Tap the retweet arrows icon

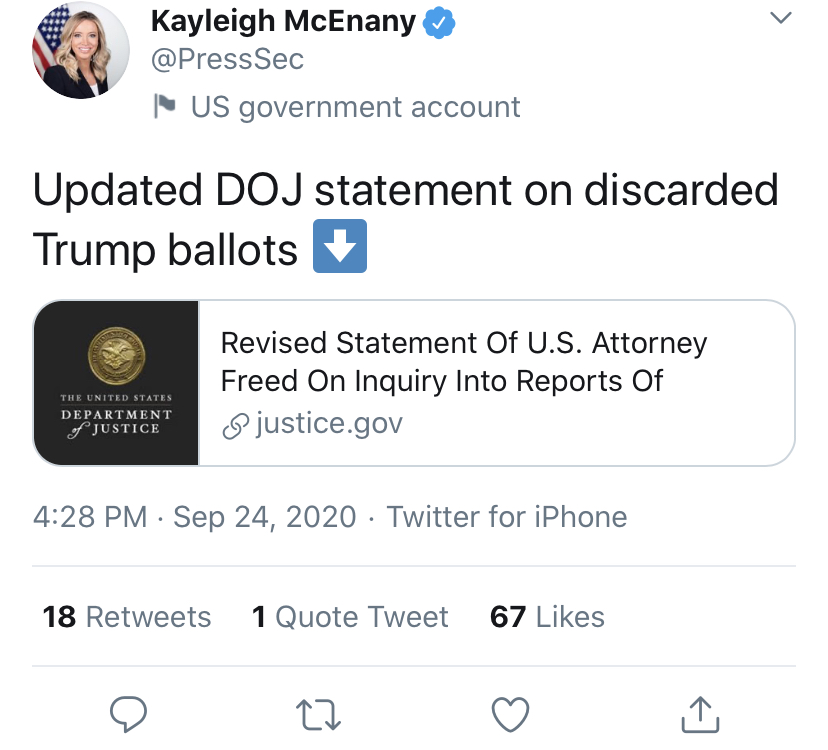320,714
